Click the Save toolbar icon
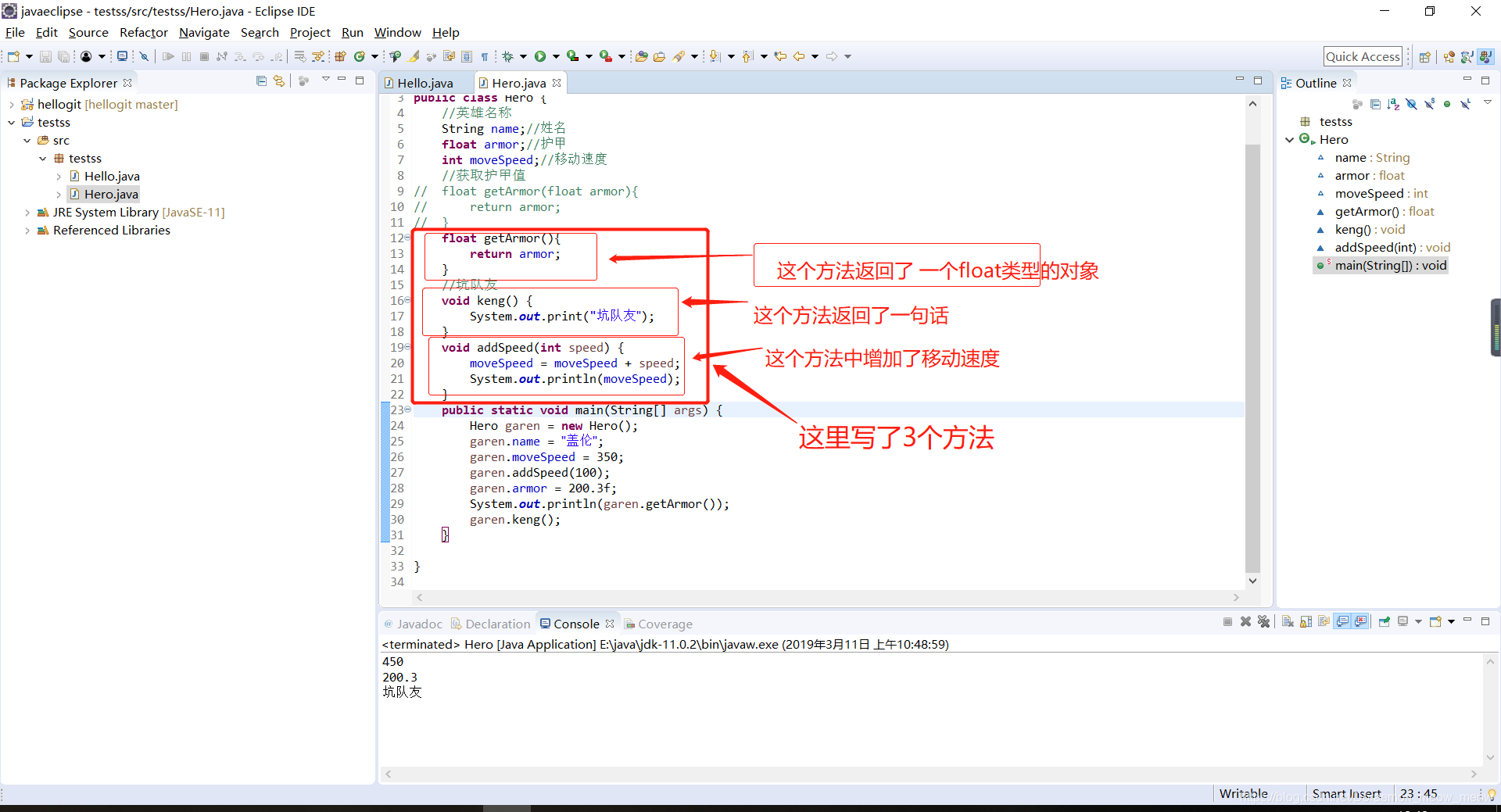Image resolution: width=1501 pixels, height=812 pixels. point(45,56)
